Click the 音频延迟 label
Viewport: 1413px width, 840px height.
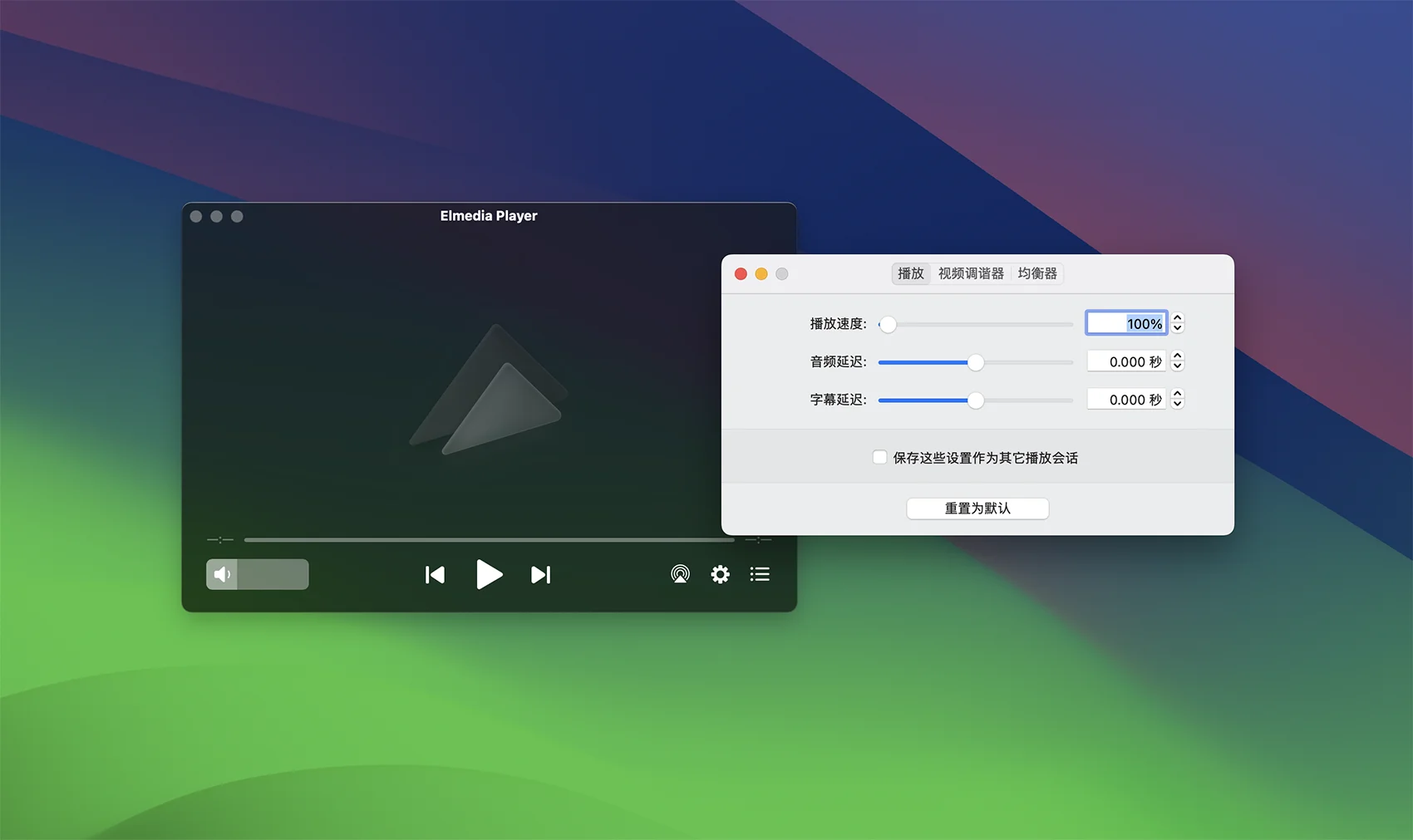point(838,362)
